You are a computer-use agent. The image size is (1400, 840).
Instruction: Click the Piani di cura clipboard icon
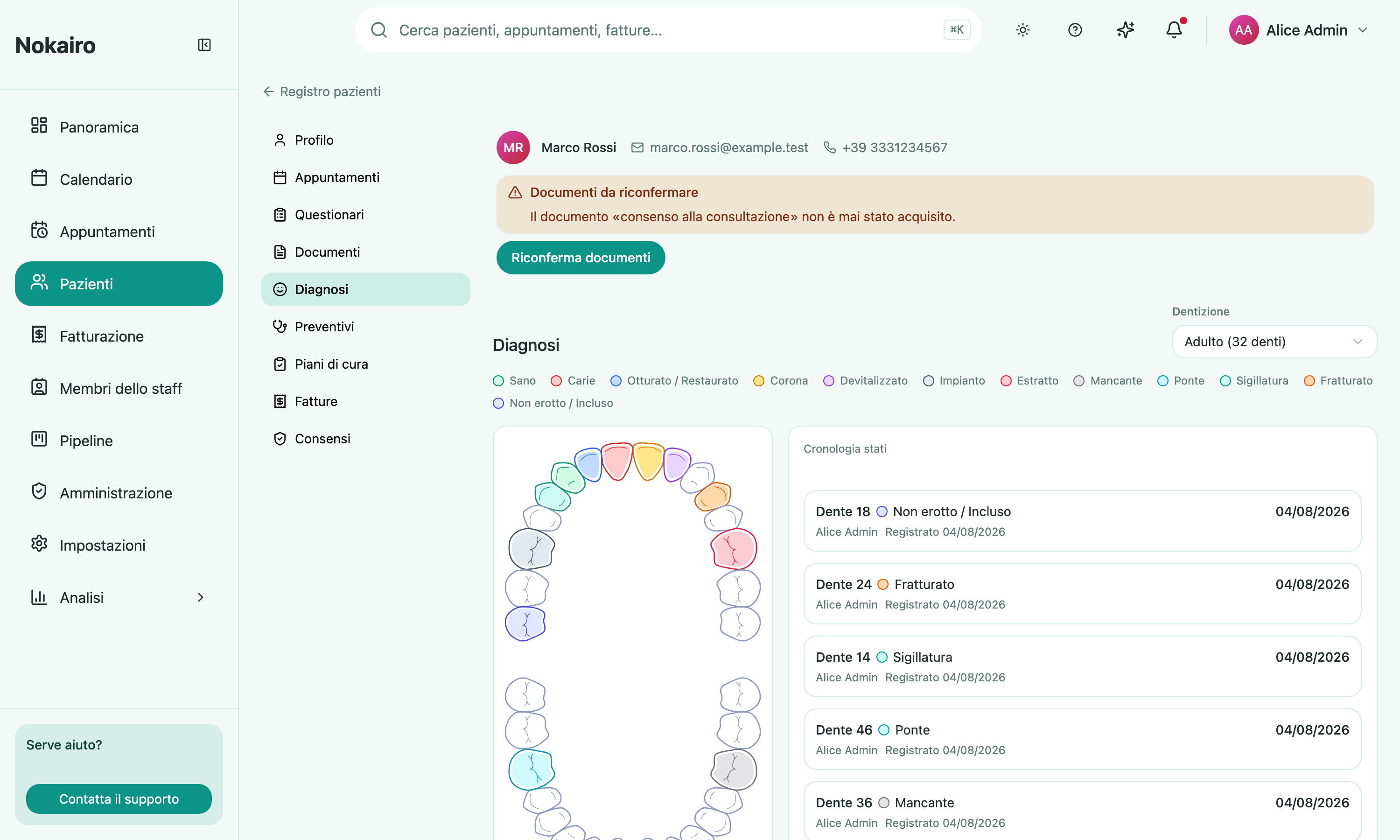point(280,364)
